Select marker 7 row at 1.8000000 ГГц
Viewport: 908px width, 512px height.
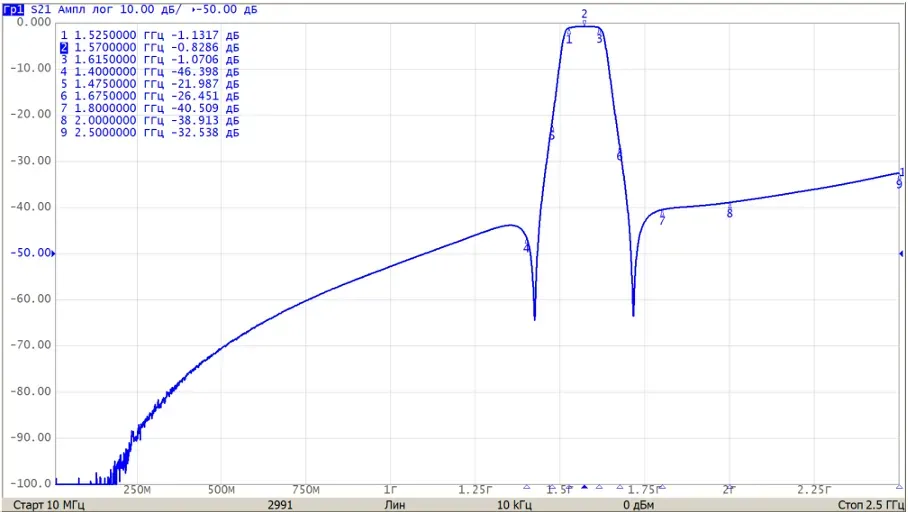pos(150,108)
